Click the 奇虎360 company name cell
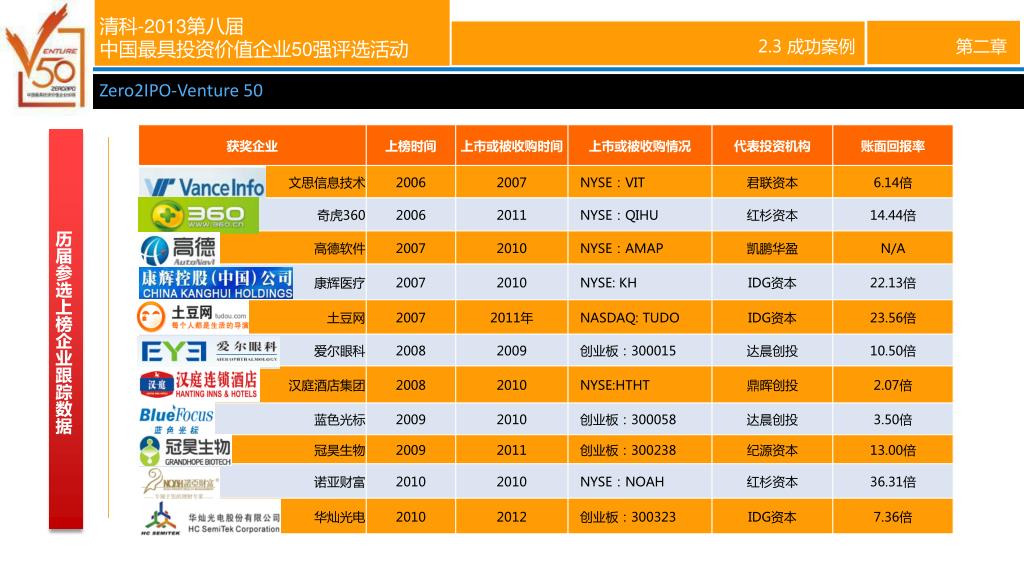This screenshot has height=576, width=1024. click(341, 215)
